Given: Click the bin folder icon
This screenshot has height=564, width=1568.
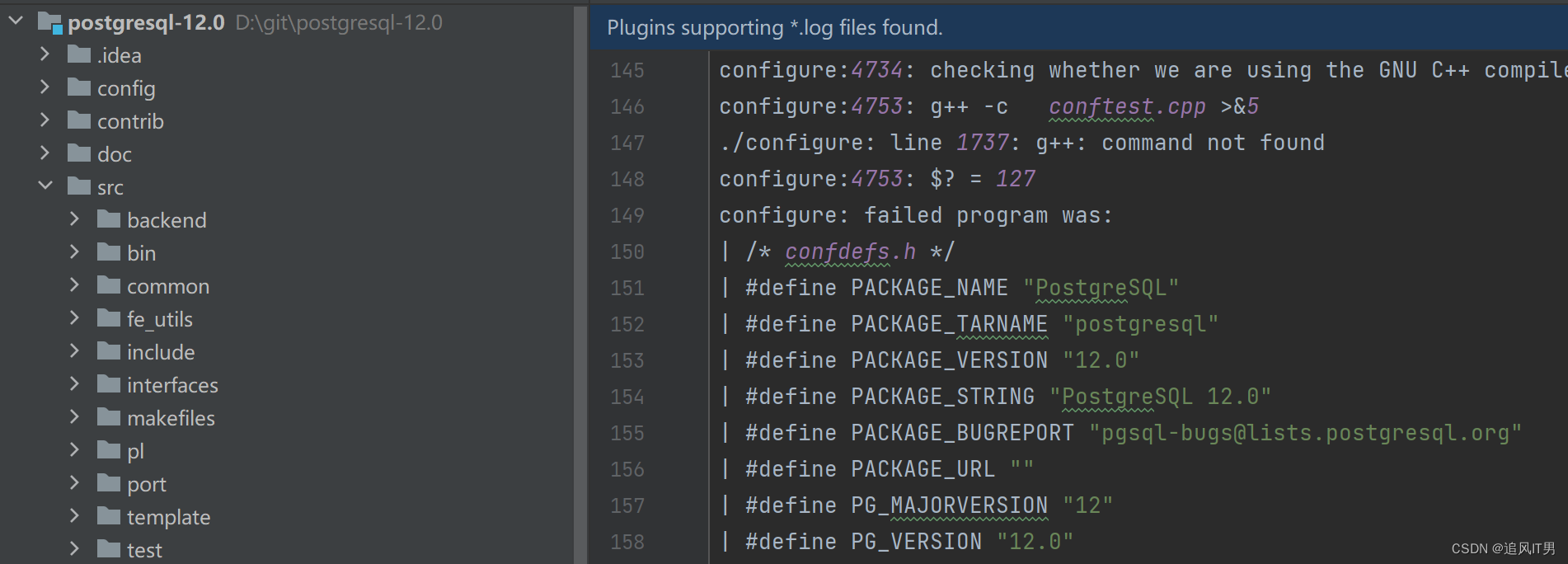Looking at the screenshot, I should [x=109, y=252].
